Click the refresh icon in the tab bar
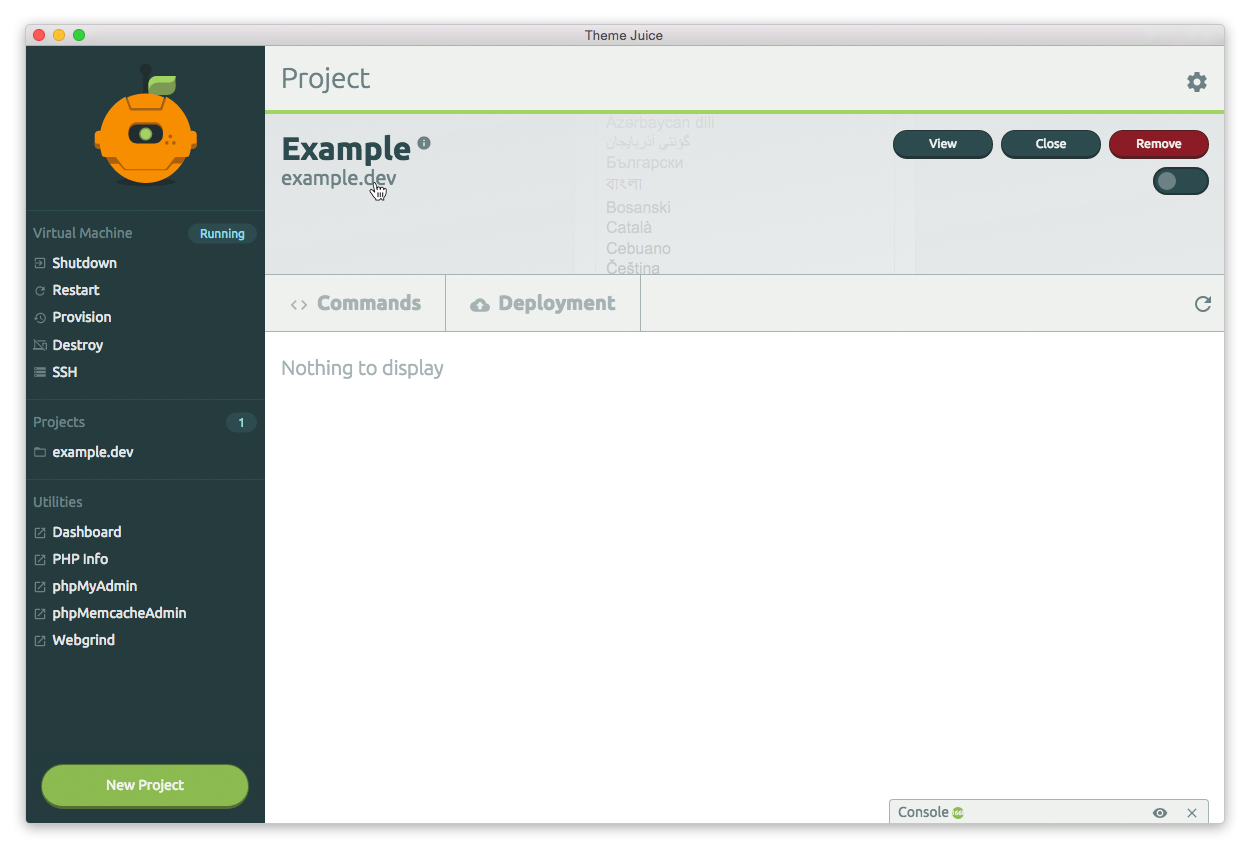 [x=1203, y=304]
